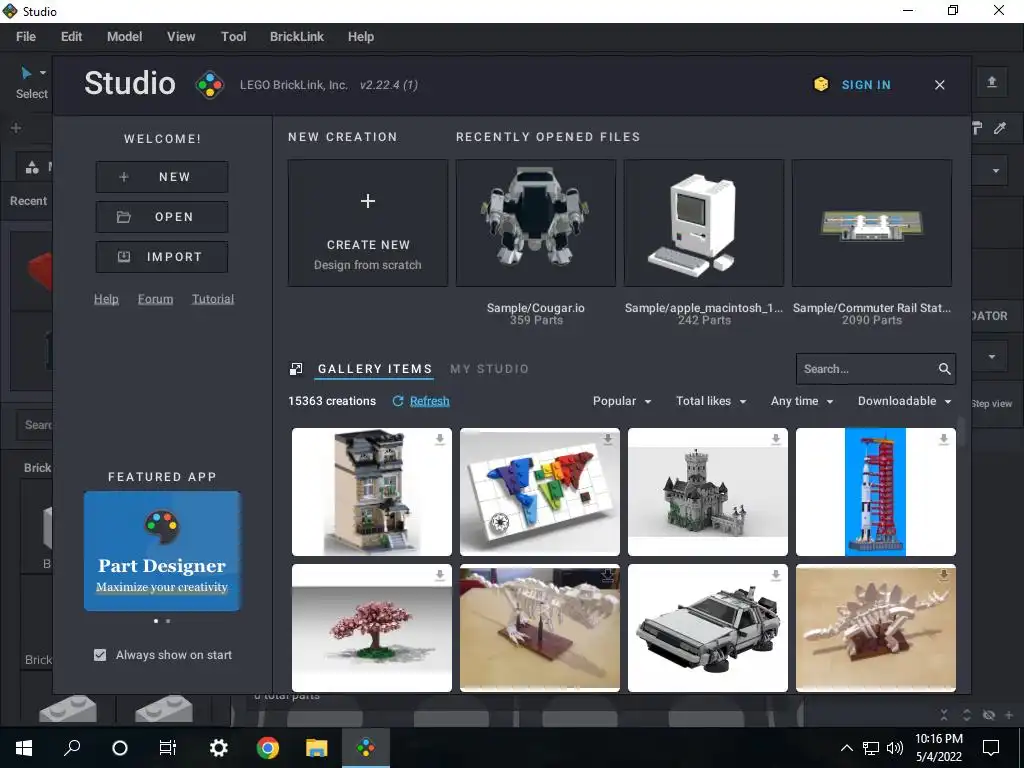The image size is (1024, 768).
Task: Open the Commuter Rail Station sample thumbnail
Action: point(871,223)
